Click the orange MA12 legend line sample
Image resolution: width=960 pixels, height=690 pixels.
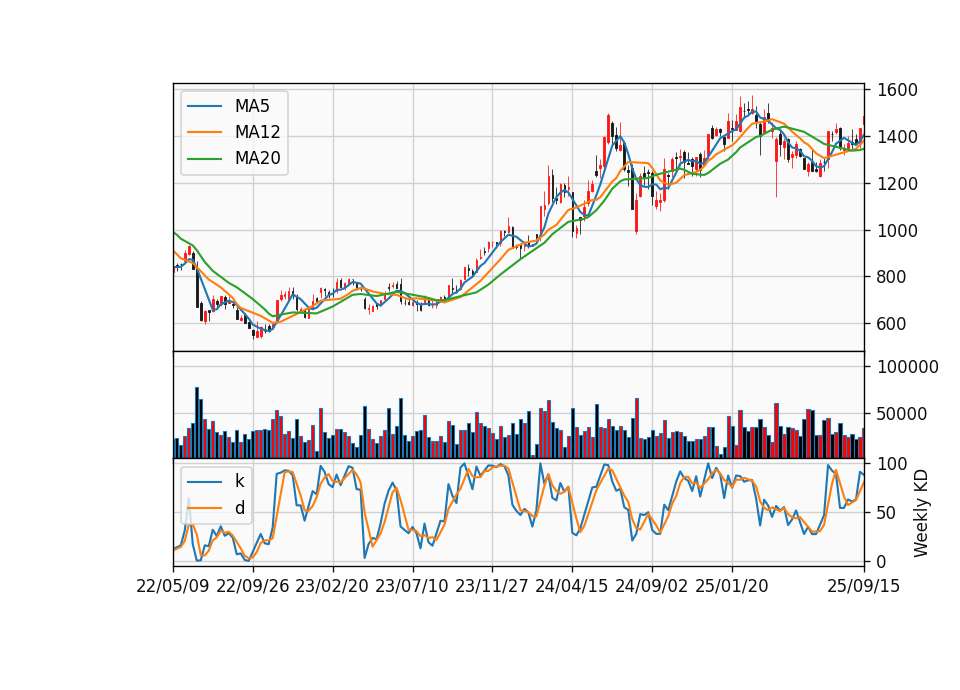[204, 132]
